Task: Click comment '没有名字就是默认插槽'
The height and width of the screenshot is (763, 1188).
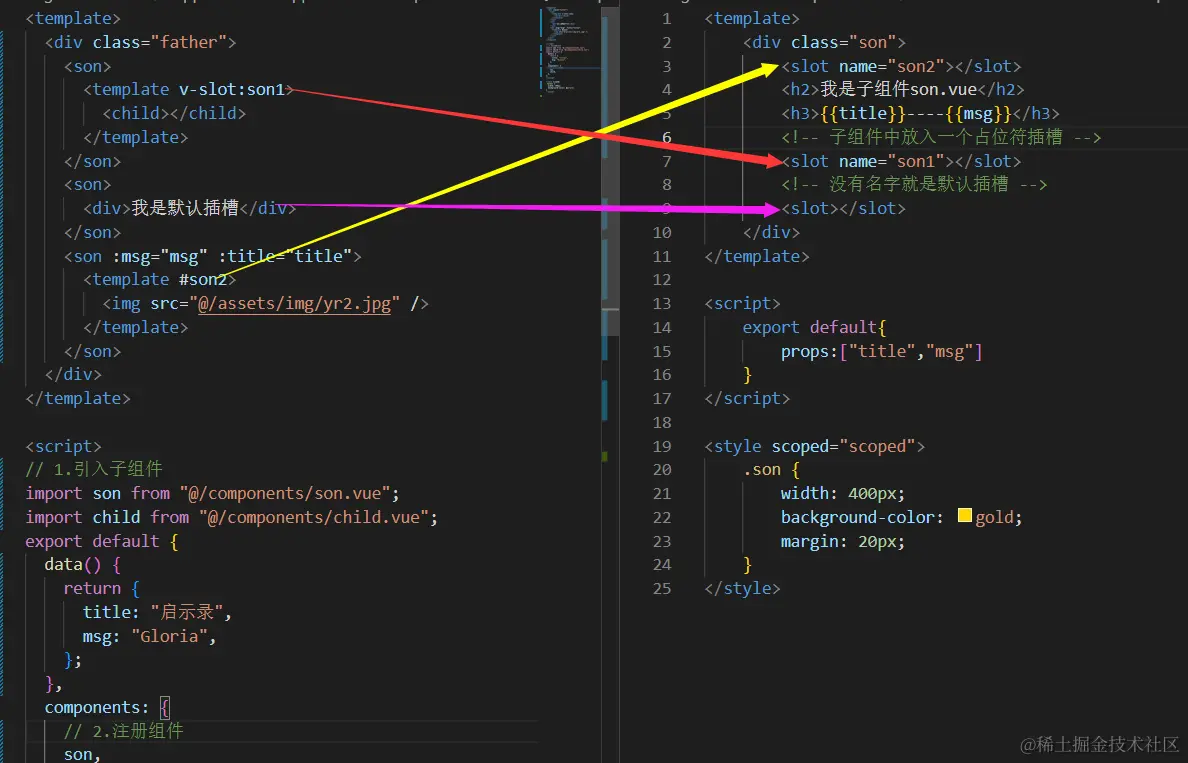Action: pyautogui.click(x=918, y=184)
